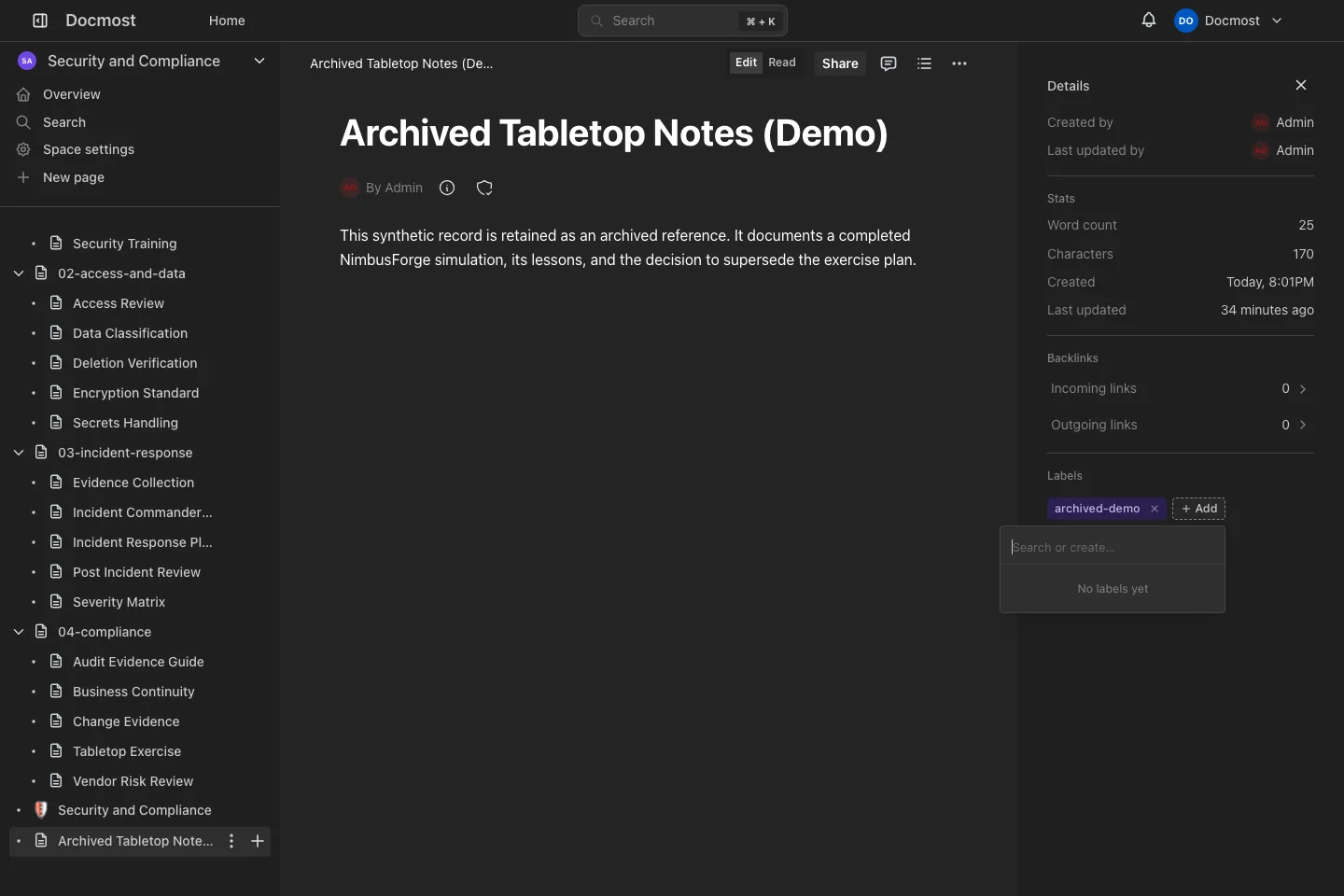Collapse the 03-incident-response tree node
The width and height of the screenshot is (1344, 896).
pos(19,453)
